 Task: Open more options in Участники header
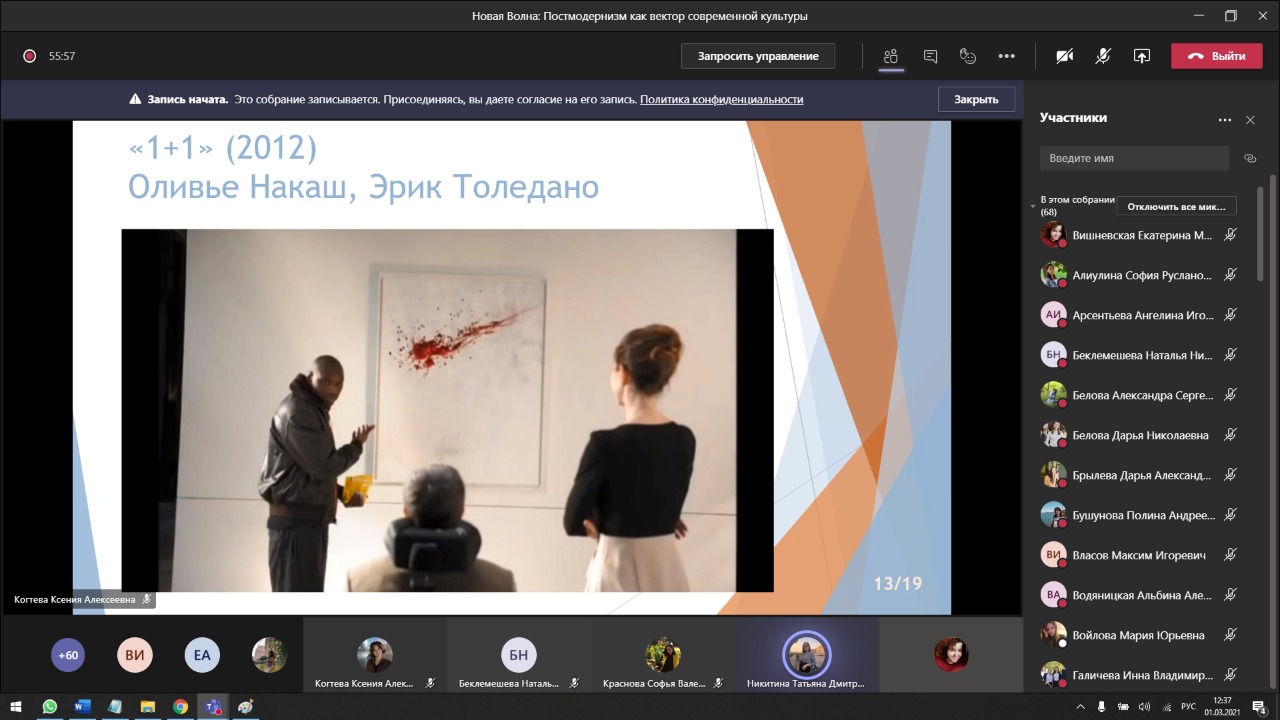(1225, 120)
